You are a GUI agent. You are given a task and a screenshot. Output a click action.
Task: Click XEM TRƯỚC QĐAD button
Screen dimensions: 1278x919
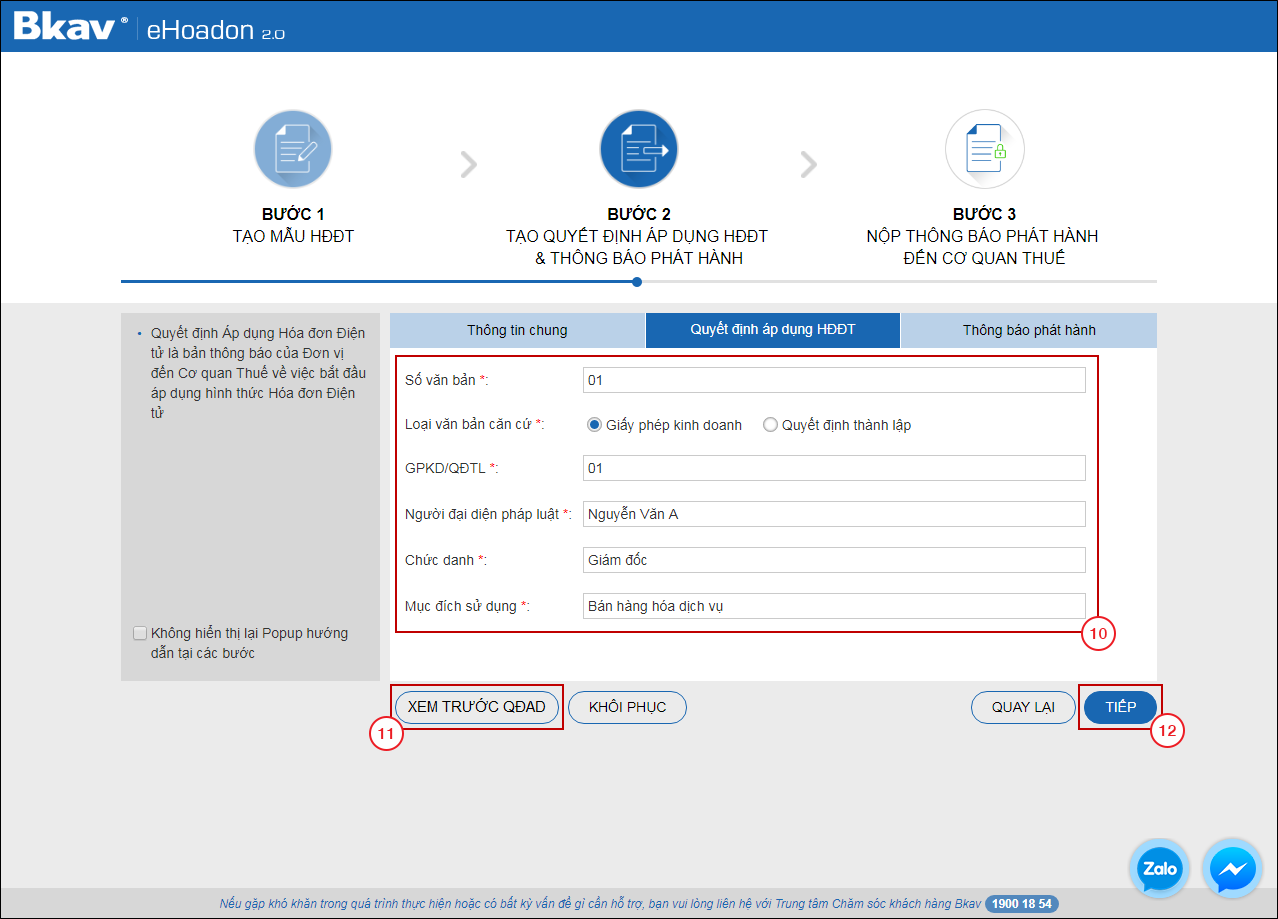[x=477, y=707]
